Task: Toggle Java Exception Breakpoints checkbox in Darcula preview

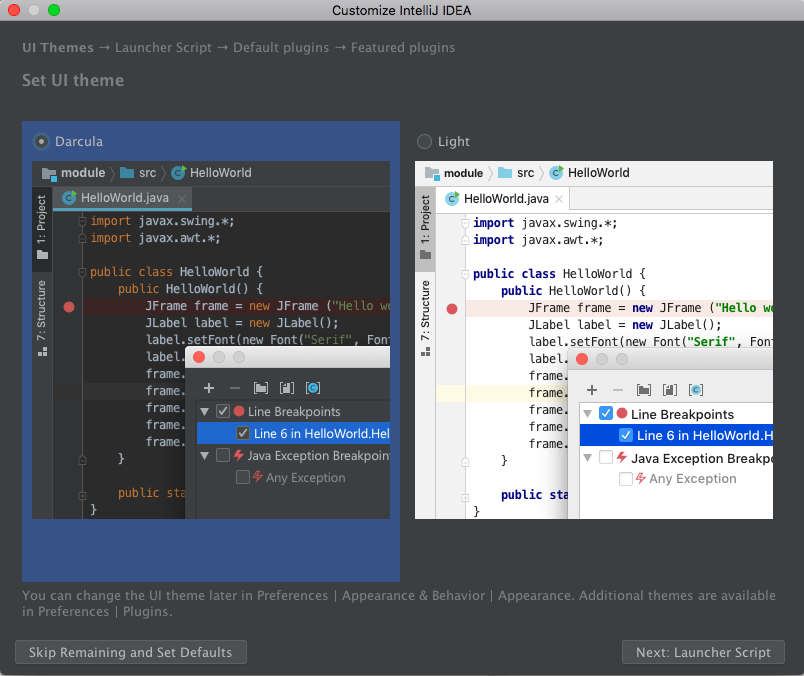Action: [x=223, y=455]
